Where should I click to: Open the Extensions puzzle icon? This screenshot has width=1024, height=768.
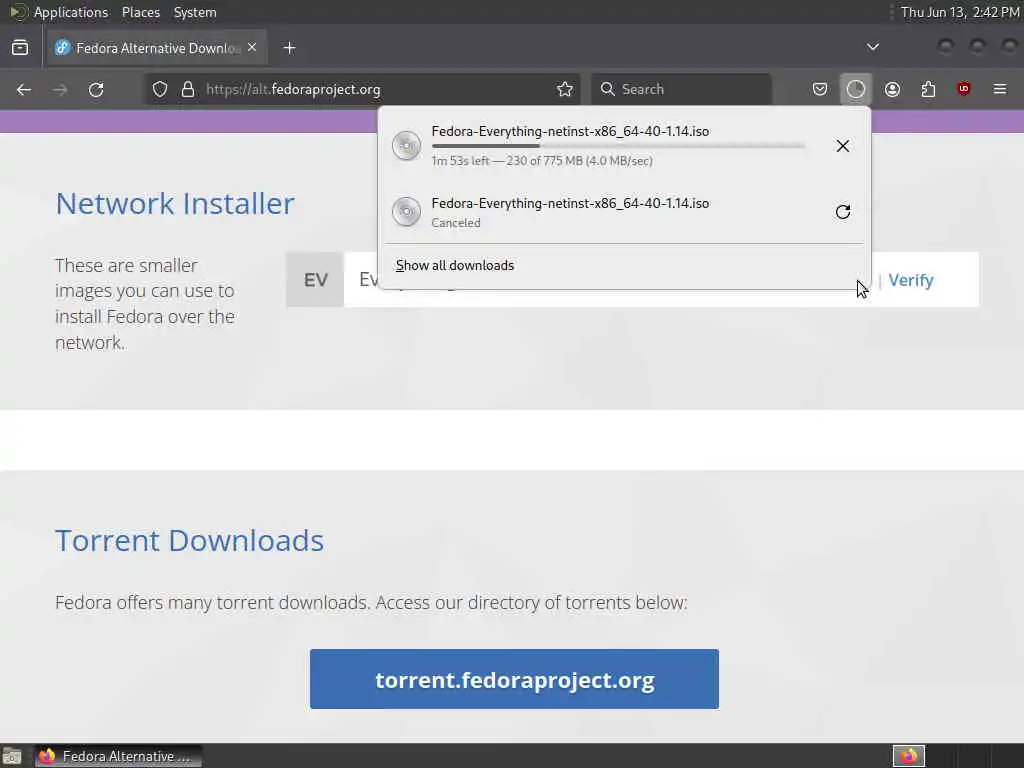928,89
